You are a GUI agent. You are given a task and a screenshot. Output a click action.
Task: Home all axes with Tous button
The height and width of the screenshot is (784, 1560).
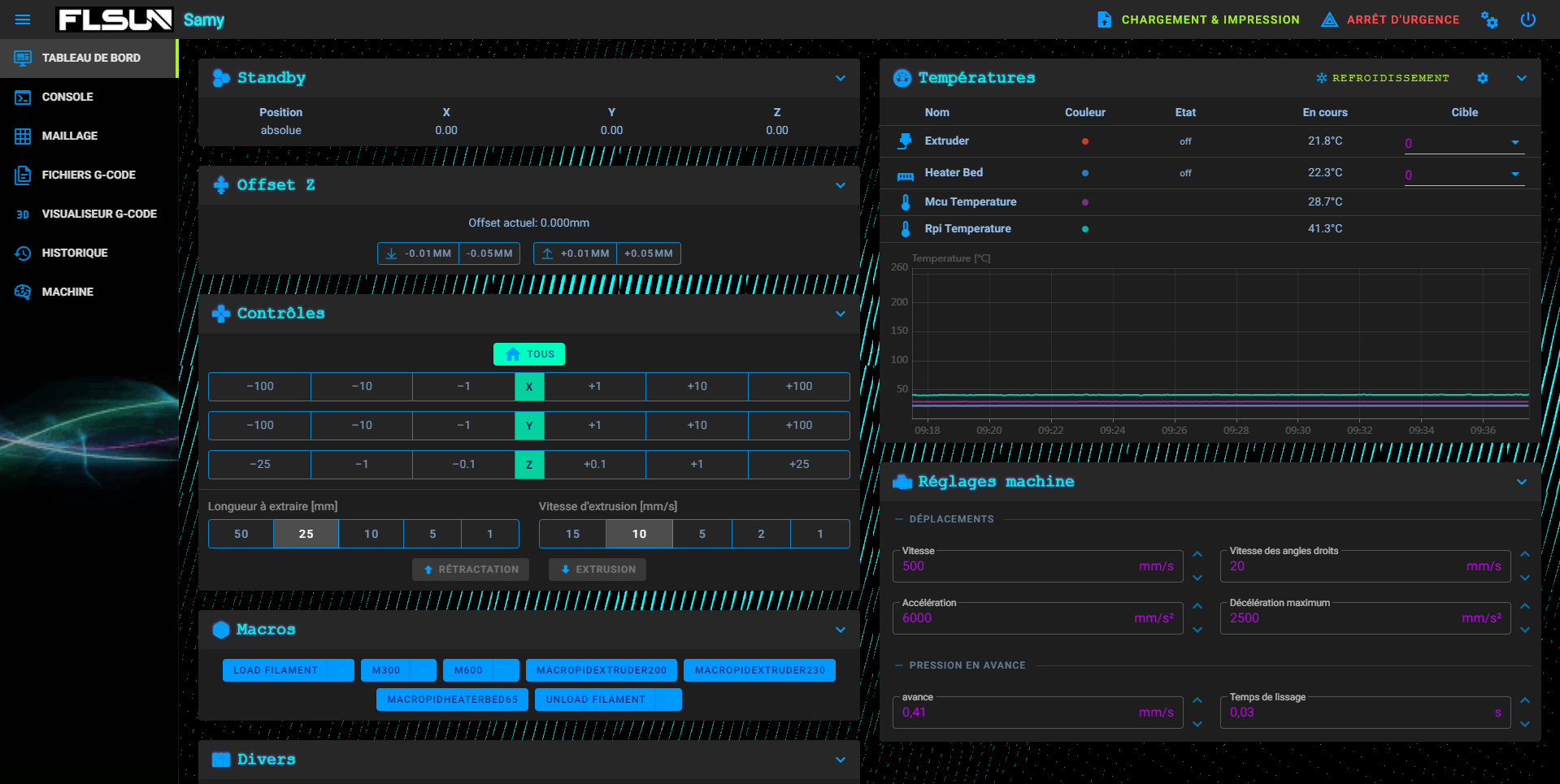pyautogui.click(x=528, y=354)
